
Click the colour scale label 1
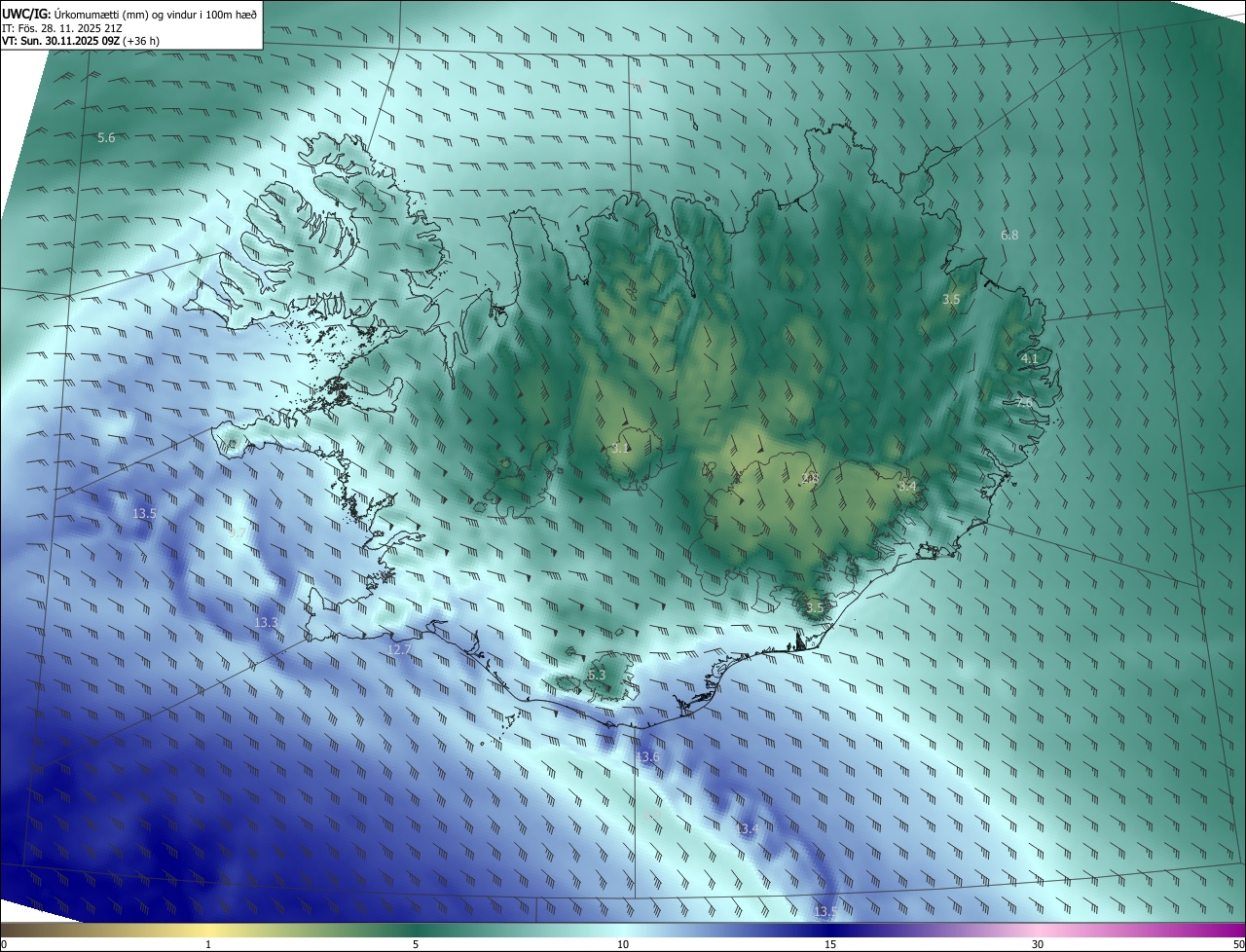pyautogui.click(x=208, y=944)
